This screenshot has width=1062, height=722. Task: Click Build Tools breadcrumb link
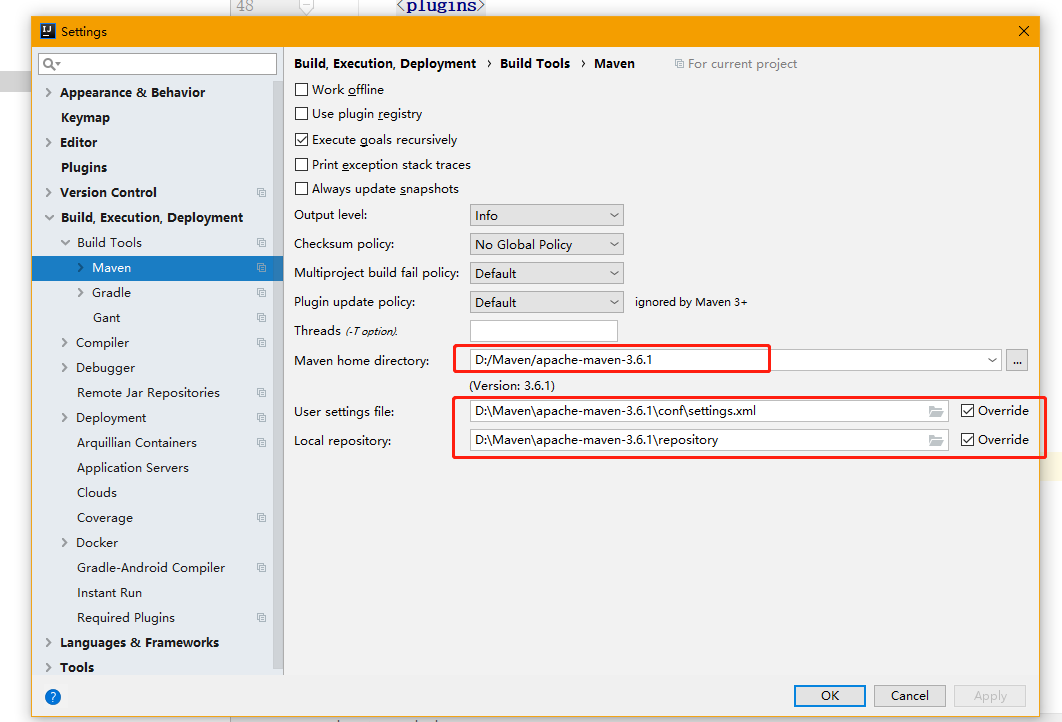click(535, 64)
